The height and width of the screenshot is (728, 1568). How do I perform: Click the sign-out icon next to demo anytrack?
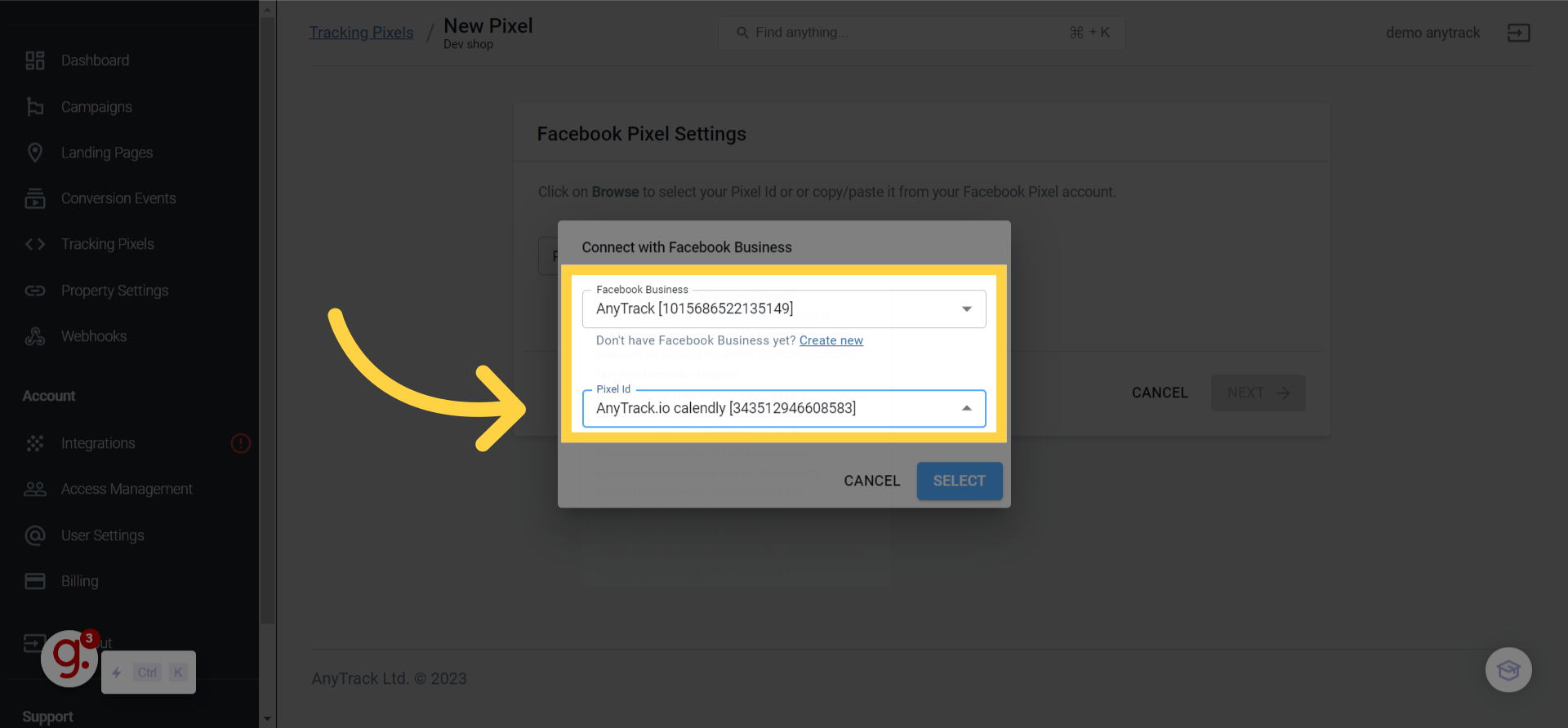(x=1517, y=33)
